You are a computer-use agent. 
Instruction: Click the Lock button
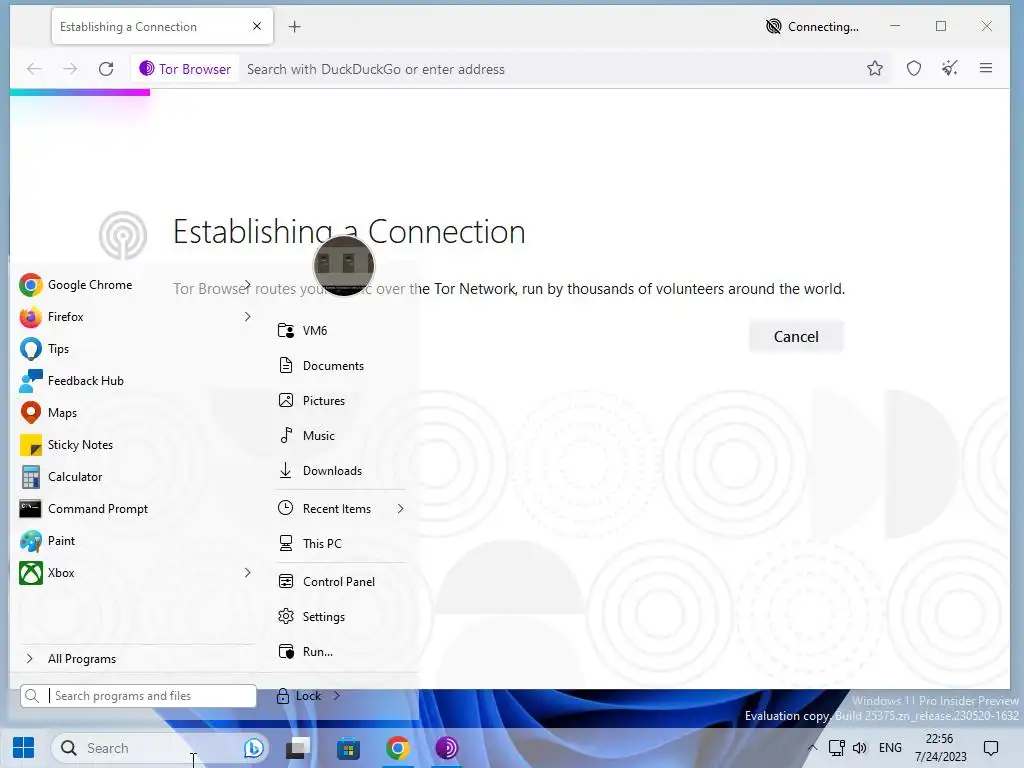pyautogui.click(x=299, y=696)
